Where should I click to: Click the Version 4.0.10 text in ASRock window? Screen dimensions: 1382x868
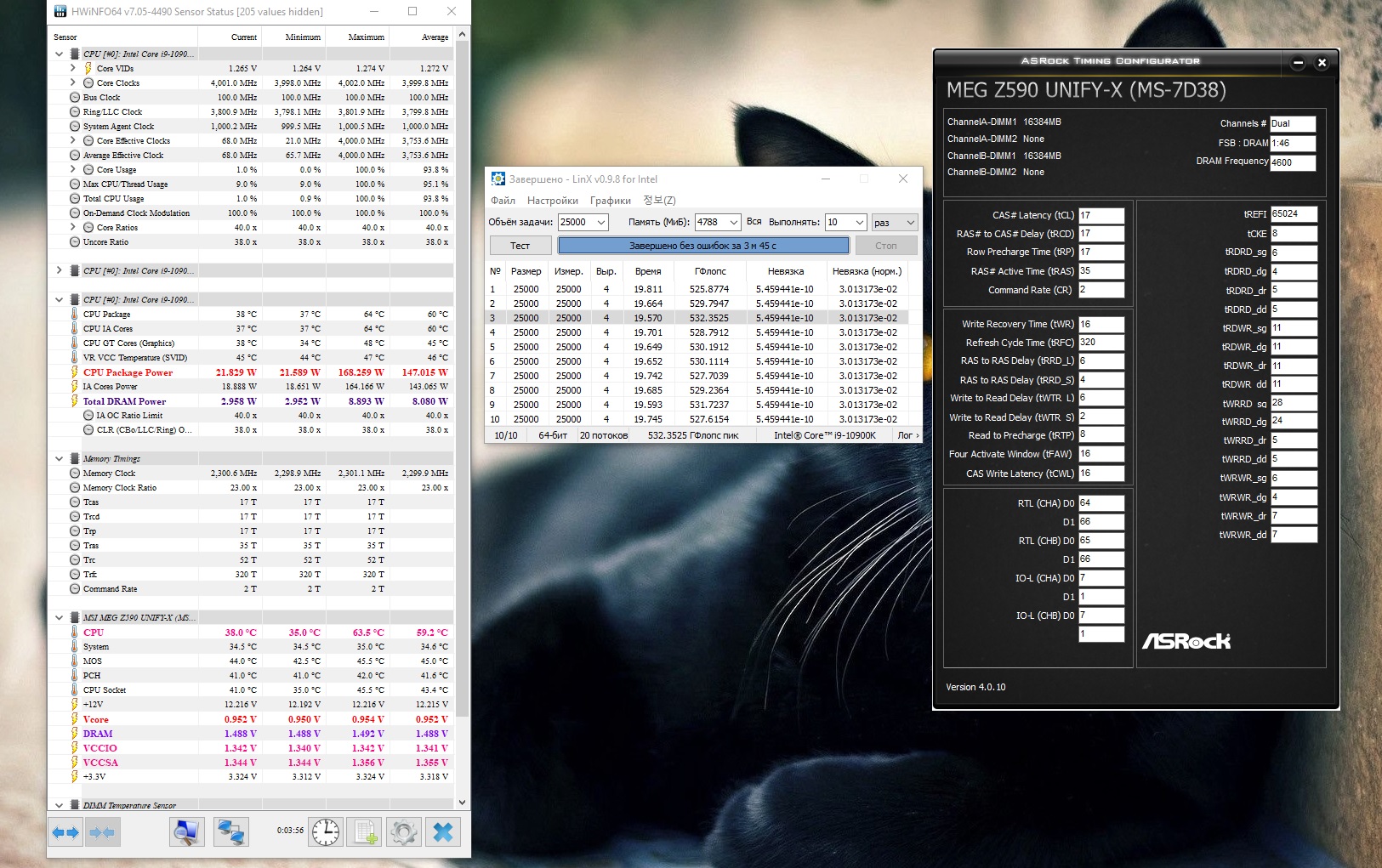click(x=975, y=687)
